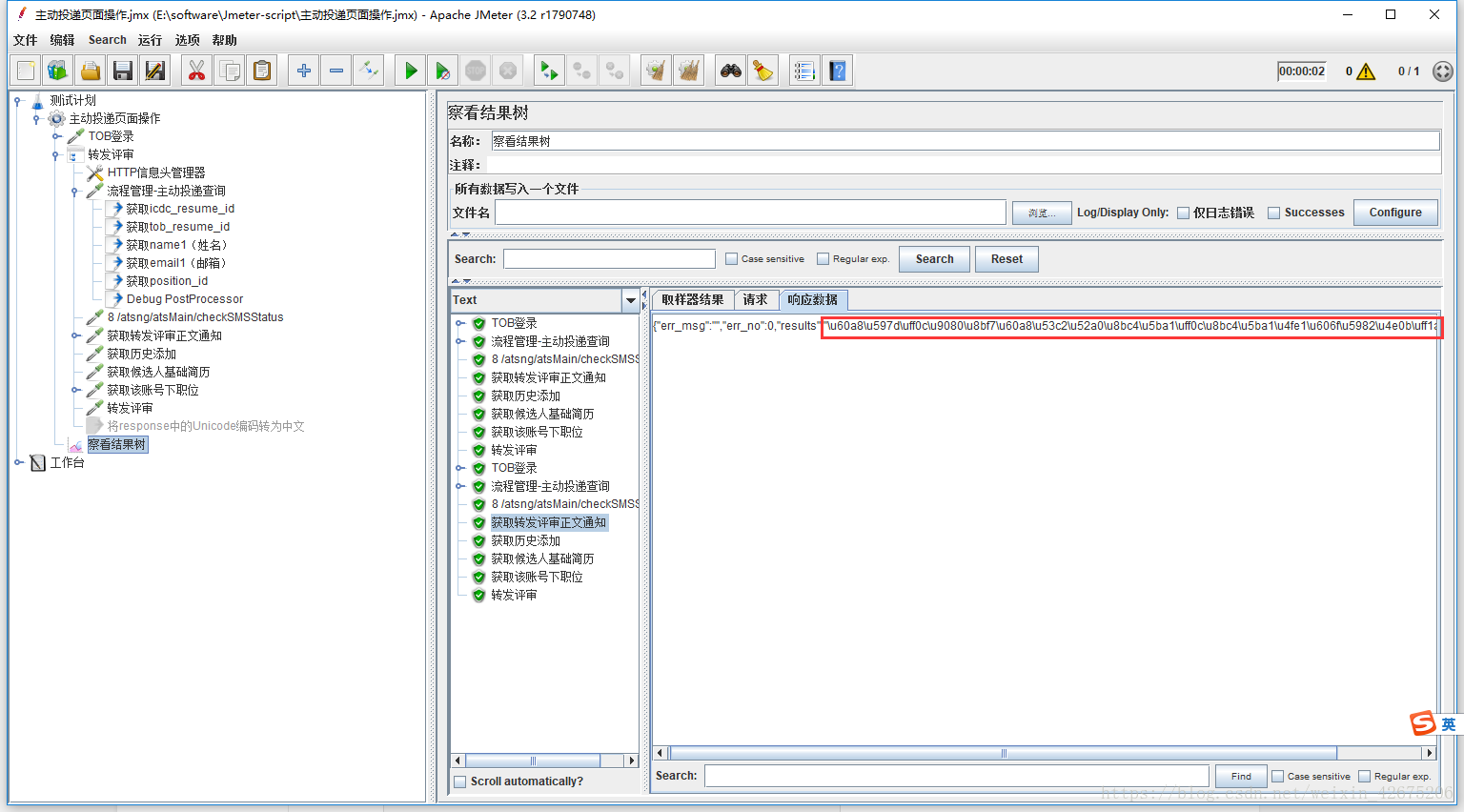Save the test plan with floppy icon
1464x812 pixels.
(x=123, y=71)
